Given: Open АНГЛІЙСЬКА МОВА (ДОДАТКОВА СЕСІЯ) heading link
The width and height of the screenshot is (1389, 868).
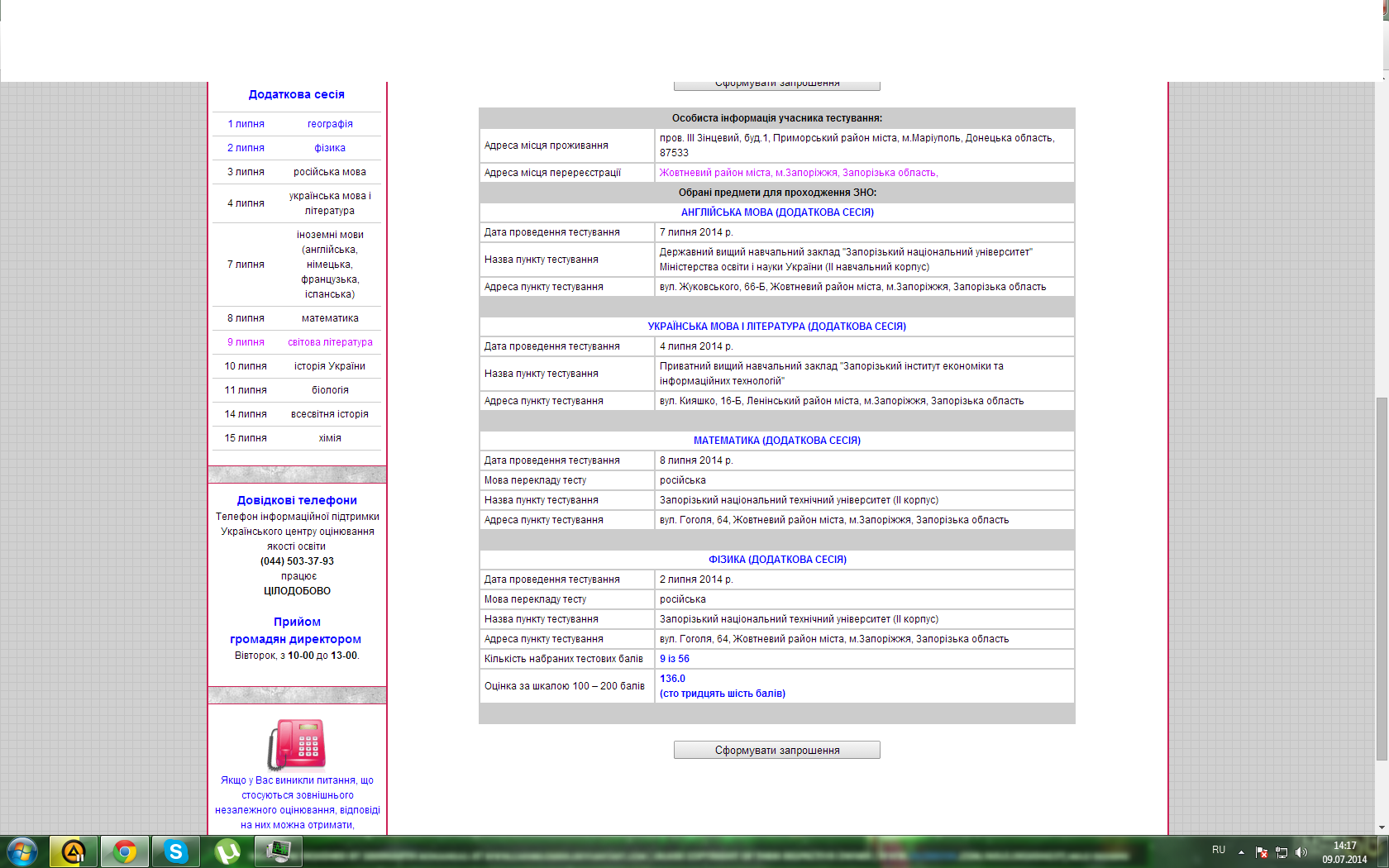Looking at the screenshot, I should pos(776,212).
